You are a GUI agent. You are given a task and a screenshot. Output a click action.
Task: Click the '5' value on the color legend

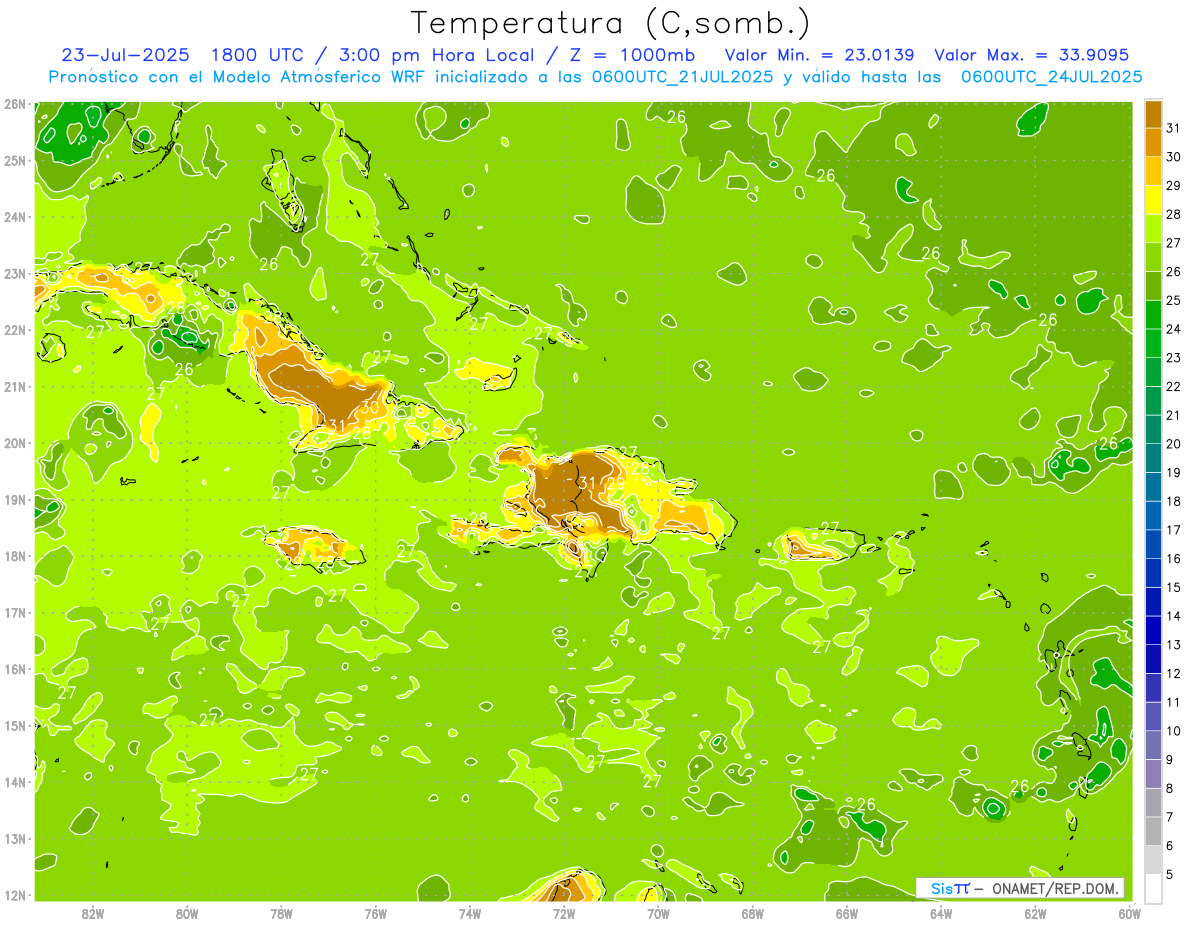click(x=1170, y=875)
